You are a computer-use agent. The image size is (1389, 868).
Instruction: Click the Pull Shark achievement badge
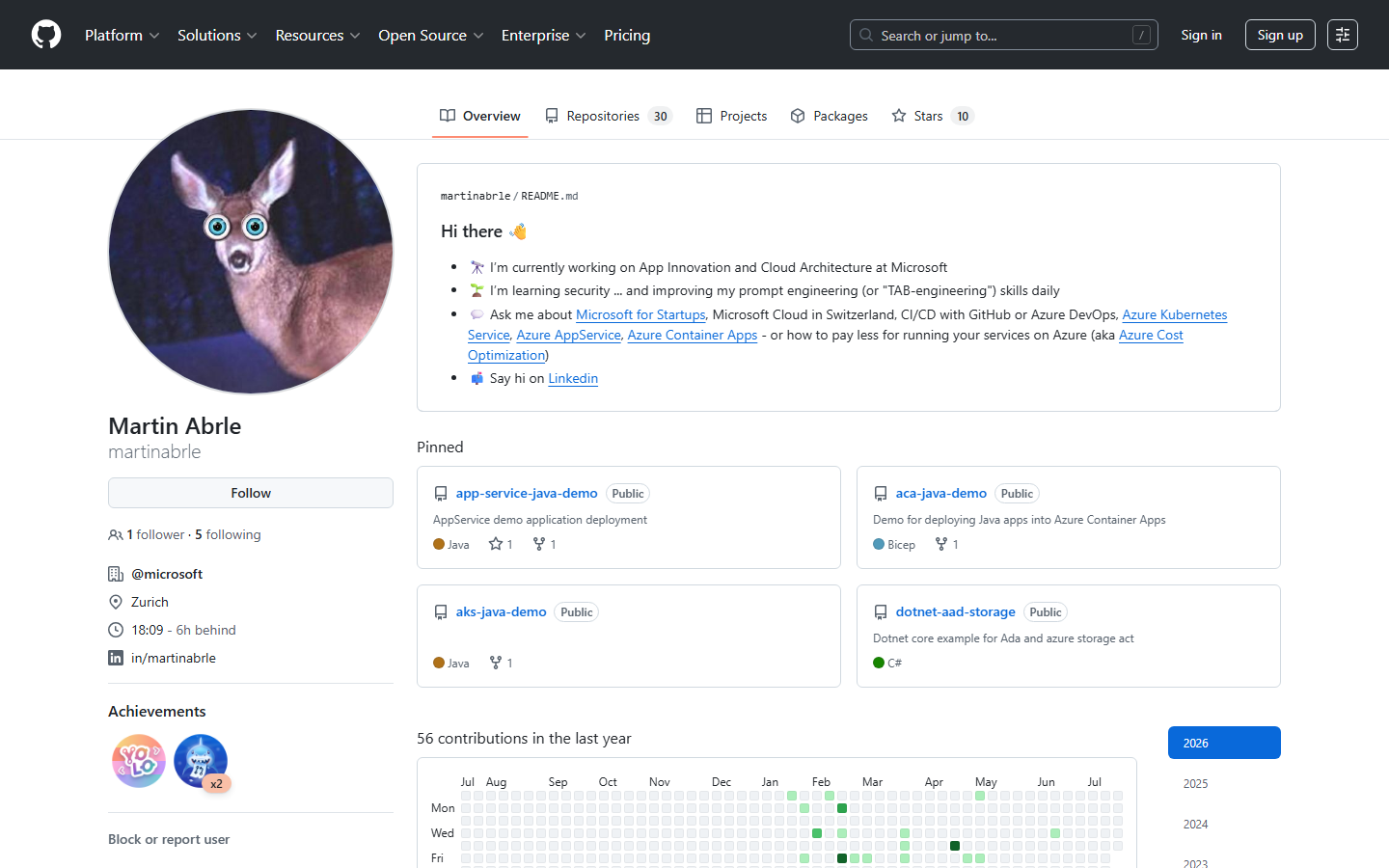(x=201, y=761)
